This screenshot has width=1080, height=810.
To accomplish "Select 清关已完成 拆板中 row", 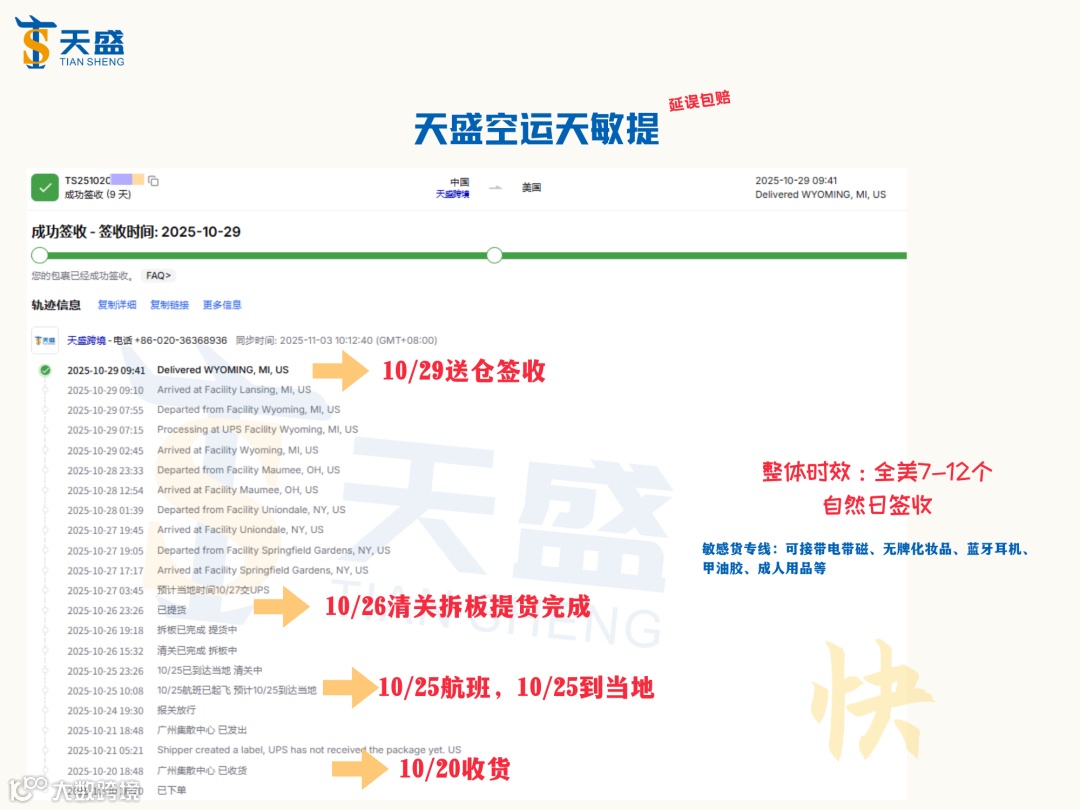I will 152,651.
